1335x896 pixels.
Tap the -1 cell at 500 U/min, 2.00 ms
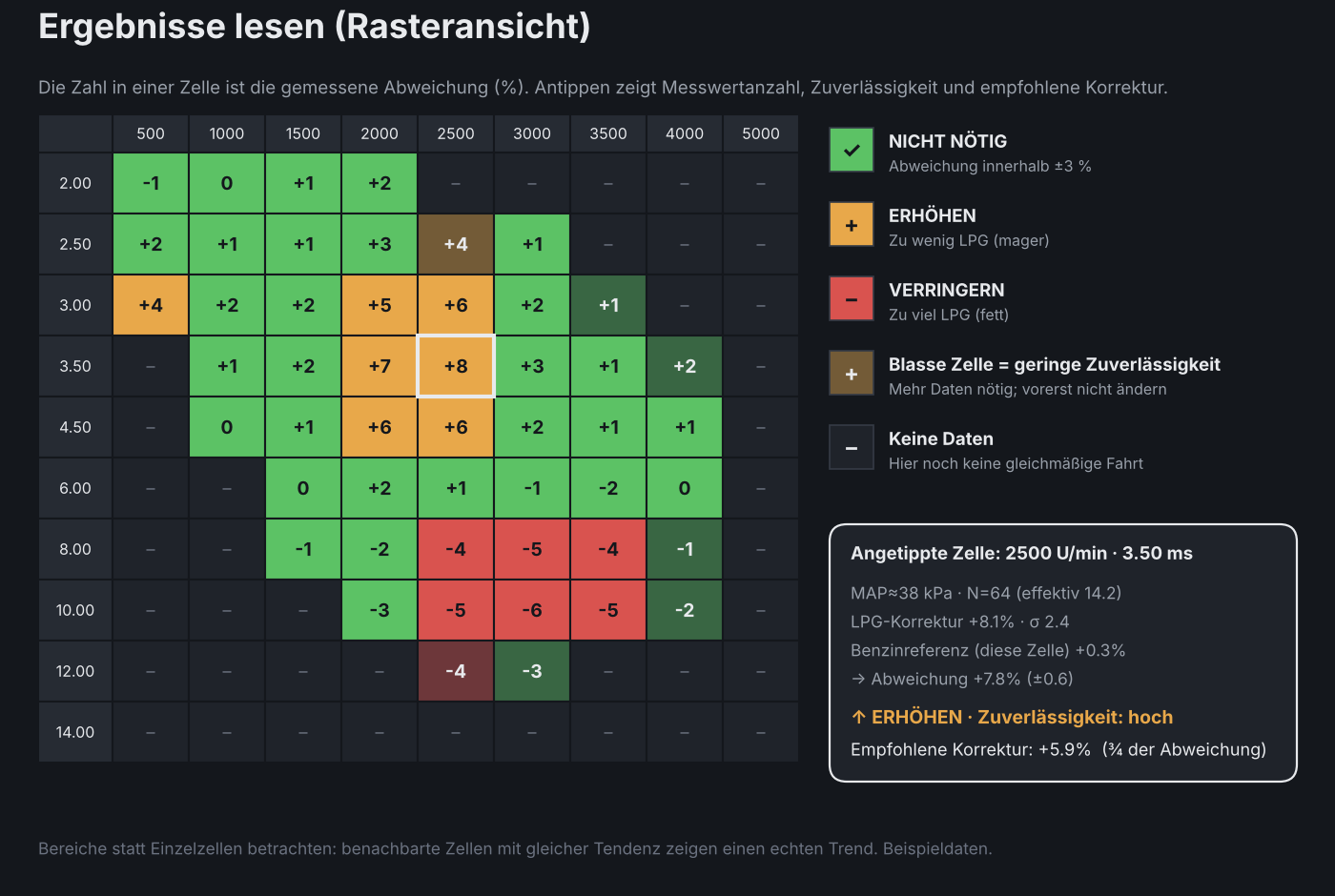click(x=151, y=183)
